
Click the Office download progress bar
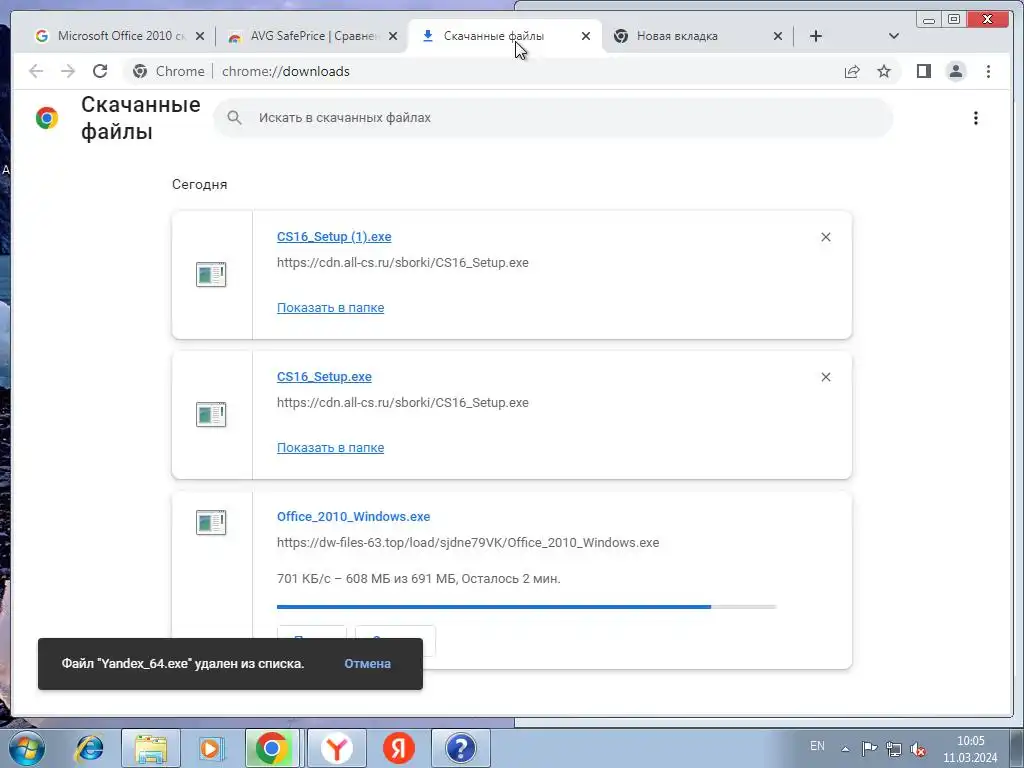526,607
